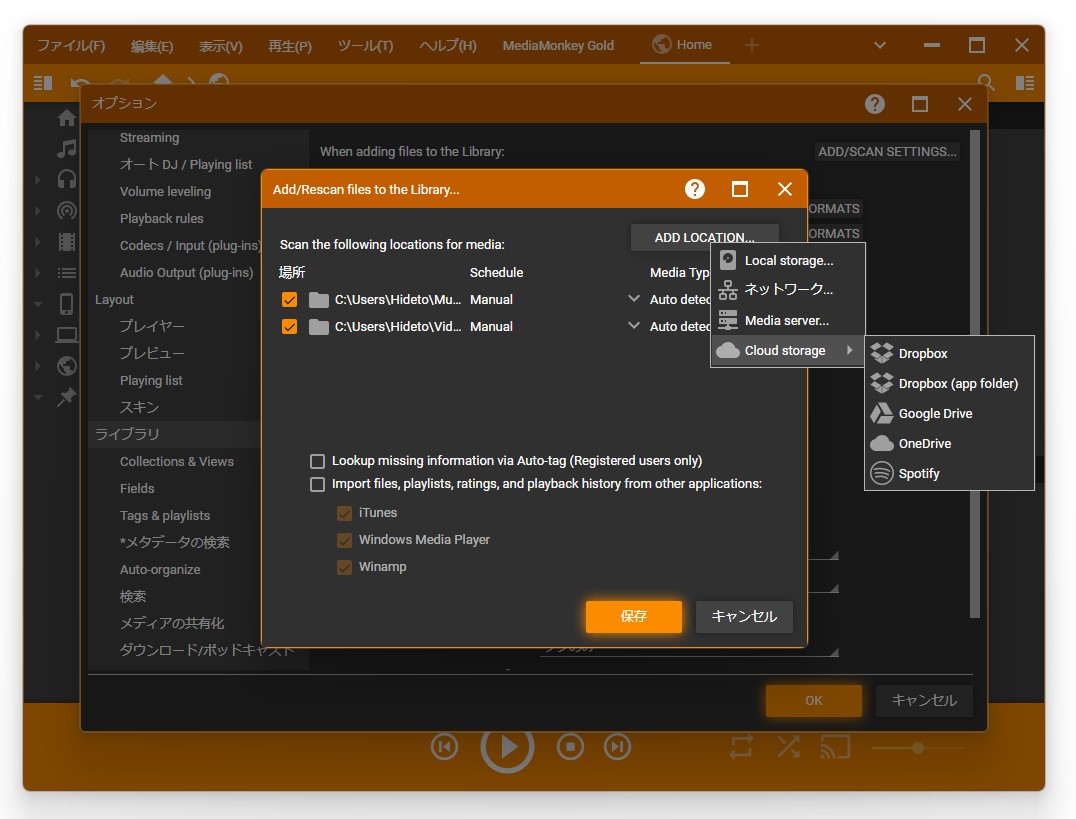1076x819 pixels.
Task: Click the orange 保存 button
Action: pyautogui.click(x=633, y=616)
